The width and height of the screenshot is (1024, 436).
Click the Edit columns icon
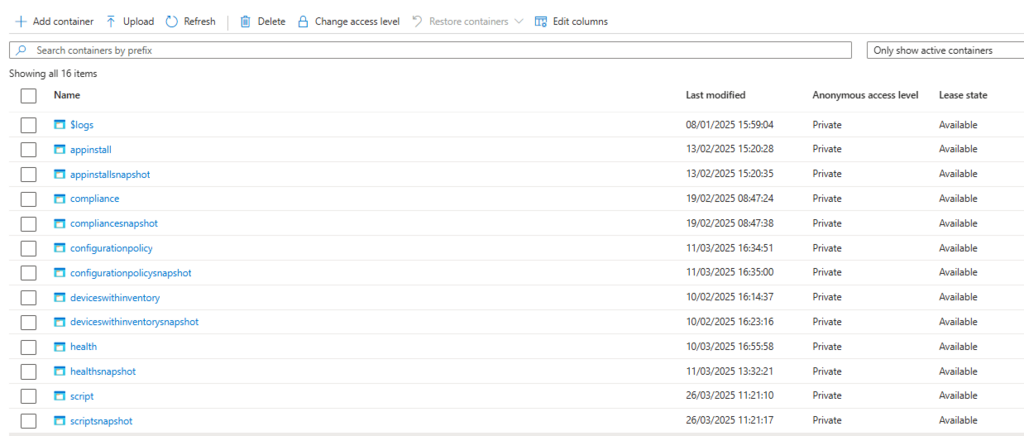click(541, 21)
